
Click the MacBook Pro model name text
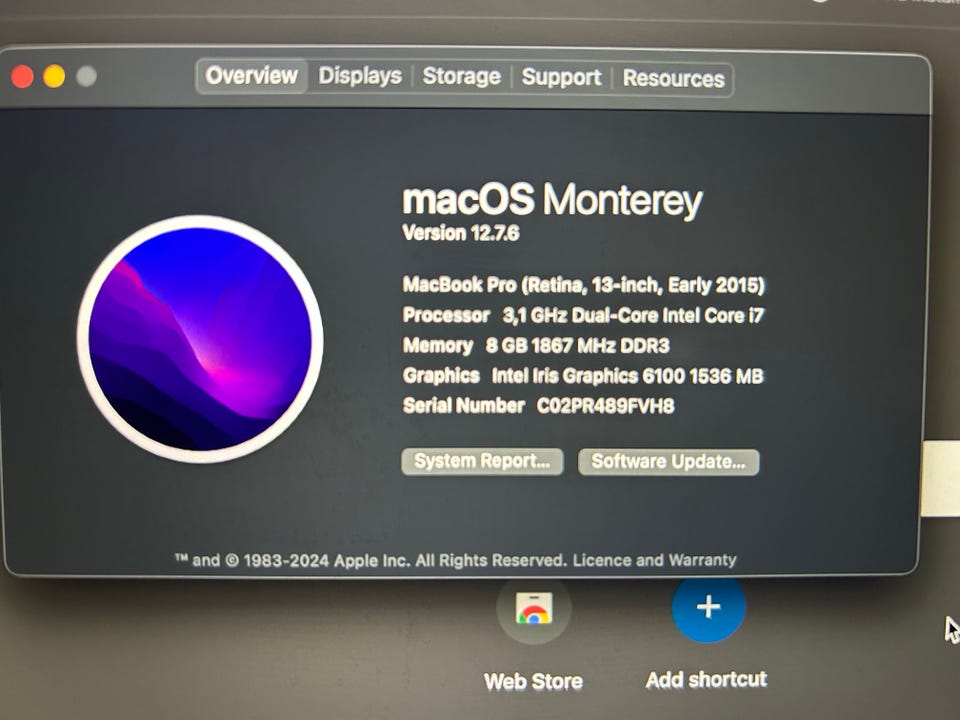[x=583, y=285]
